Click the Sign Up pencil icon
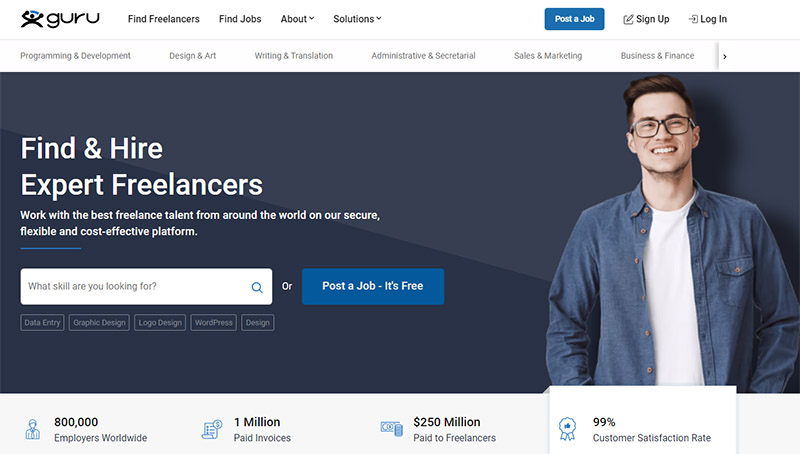Viewport: 800px width, 454px height. coord(628,19)
